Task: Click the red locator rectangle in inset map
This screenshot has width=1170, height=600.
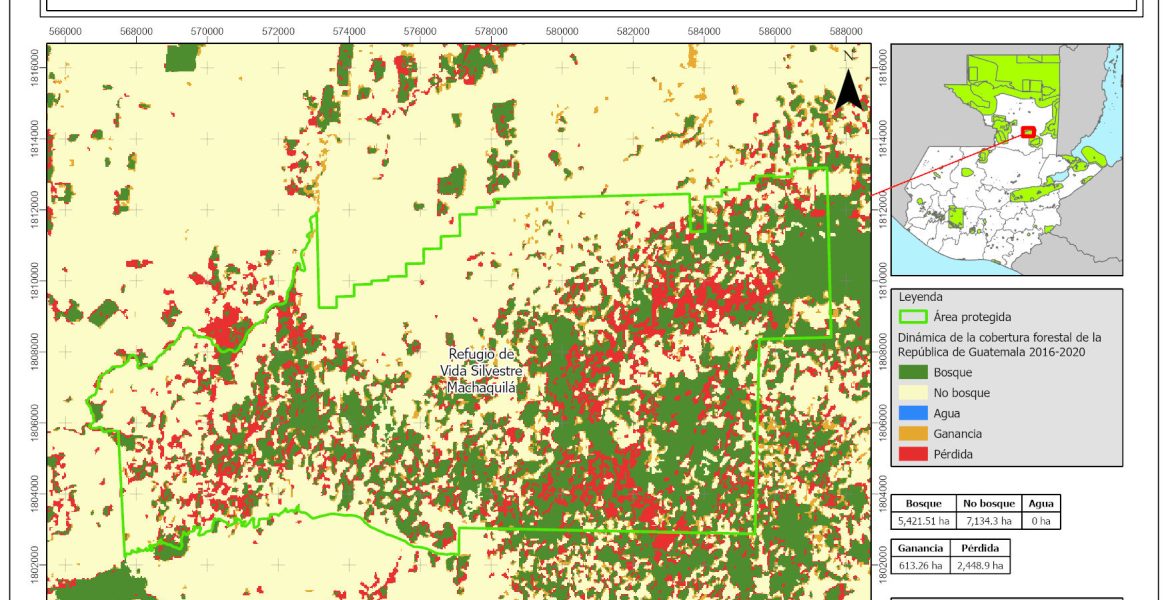Action: point(1027,132)
